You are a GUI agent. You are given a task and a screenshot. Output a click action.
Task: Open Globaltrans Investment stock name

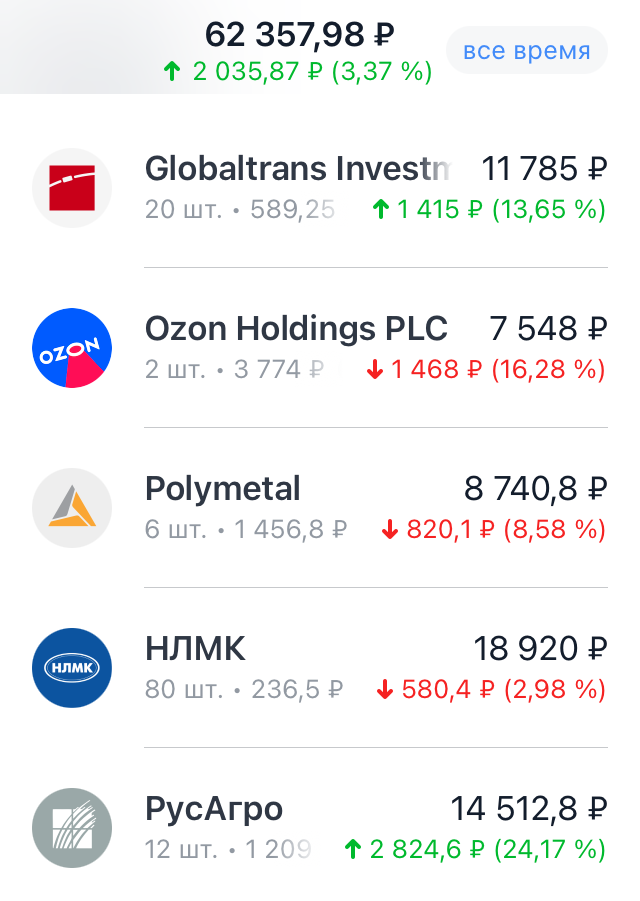(x=298, y=169)
